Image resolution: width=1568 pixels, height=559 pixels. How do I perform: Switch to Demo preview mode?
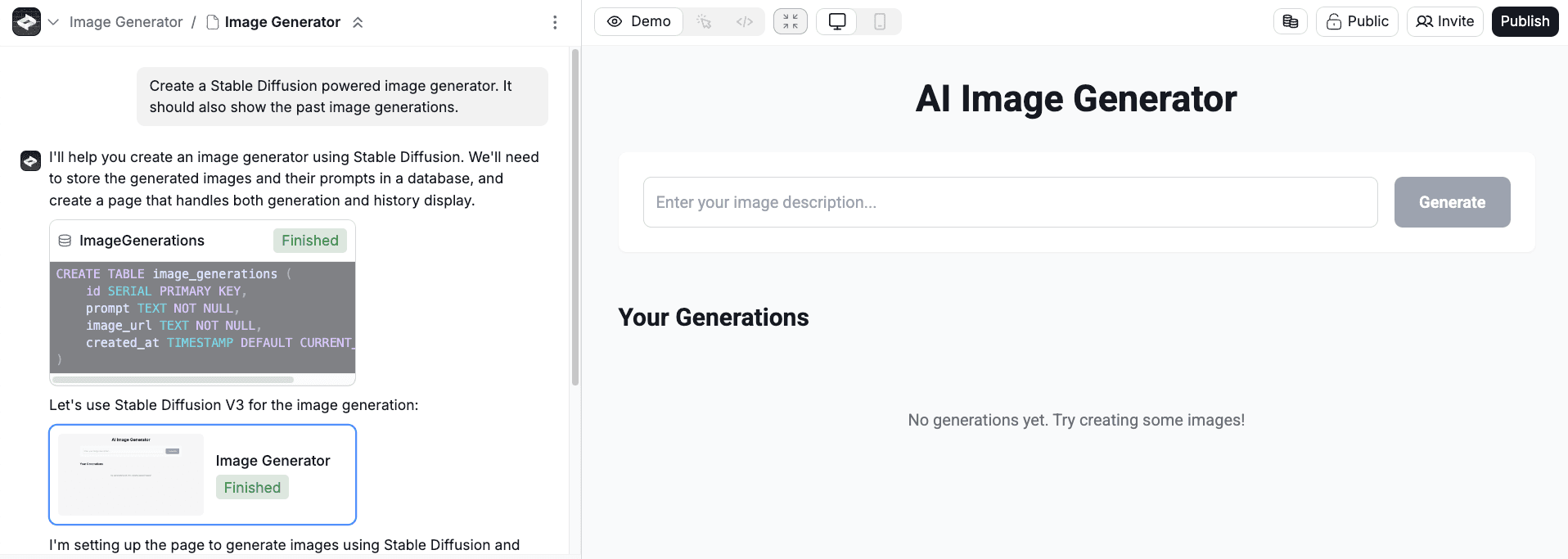(639, 21)
